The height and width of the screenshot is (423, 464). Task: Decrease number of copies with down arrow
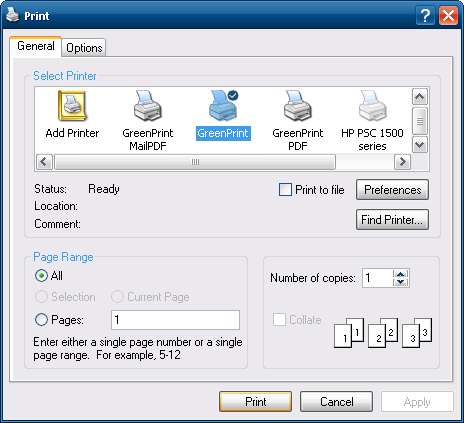pyautogui.click(x=401, y=282)
